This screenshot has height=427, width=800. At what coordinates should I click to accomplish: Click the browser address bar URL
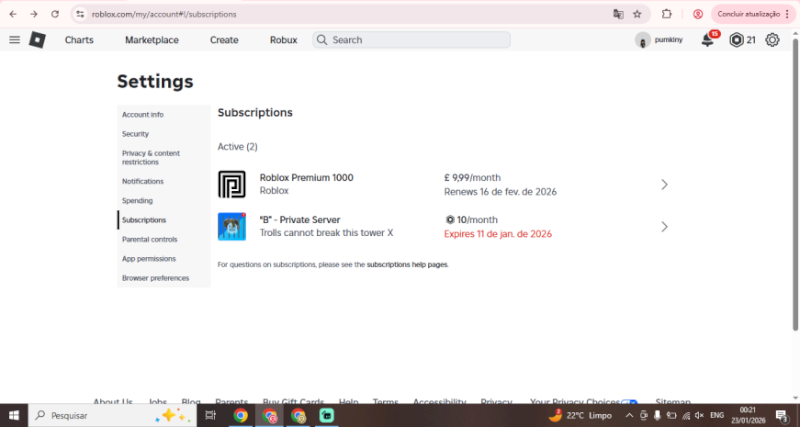tap(164, 14)
